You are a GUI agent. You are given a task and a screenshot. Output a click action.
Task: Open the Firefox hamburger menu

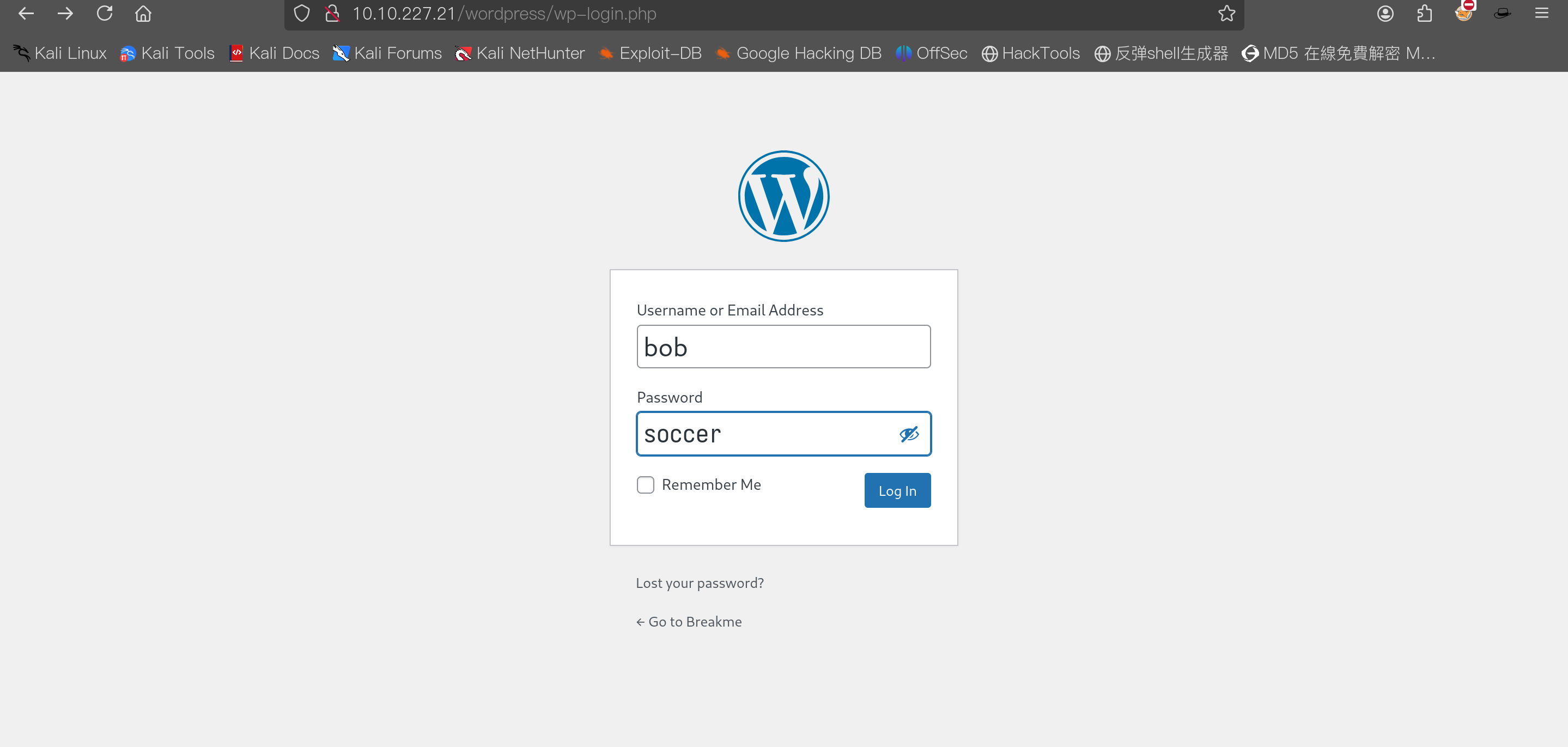[x=1541, y=14]
